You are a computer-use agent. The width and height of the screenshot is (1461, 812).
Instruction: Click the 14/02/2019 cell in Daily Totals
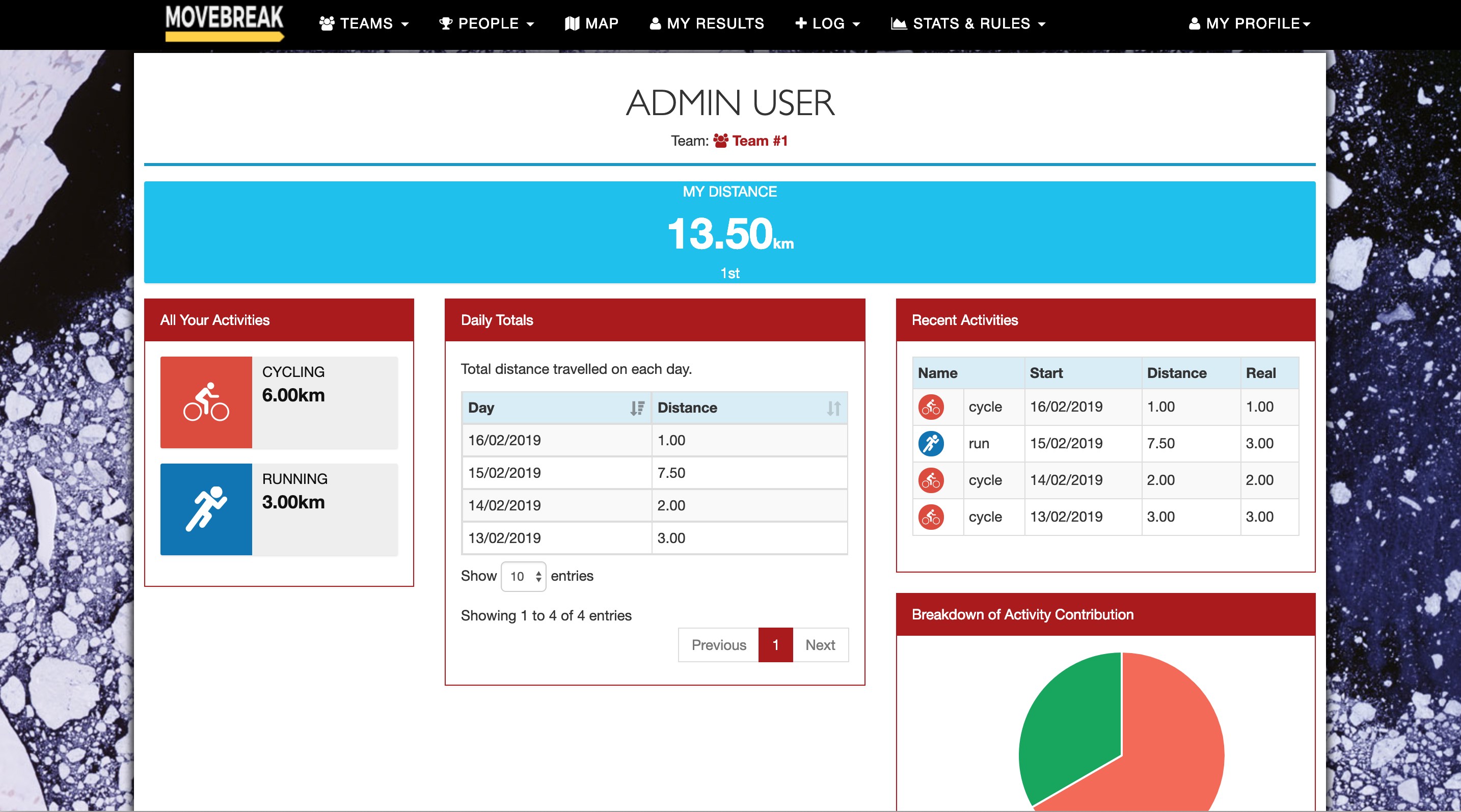tap(556, 505)
